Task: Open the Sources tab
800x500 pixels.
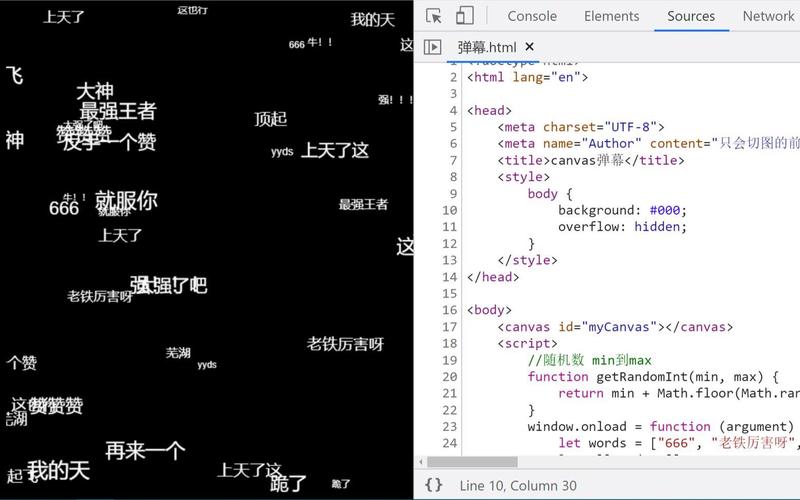Action: coord(691,16)
